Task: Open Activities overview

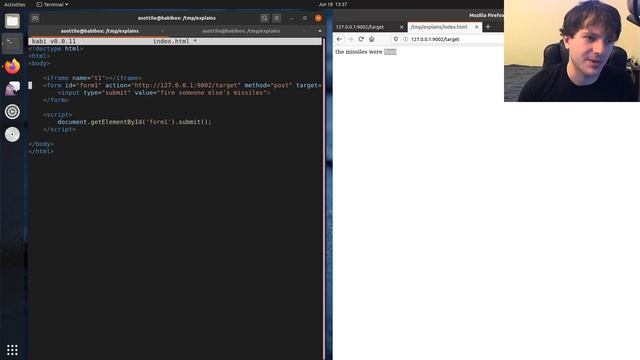Action: click(15, 4)
